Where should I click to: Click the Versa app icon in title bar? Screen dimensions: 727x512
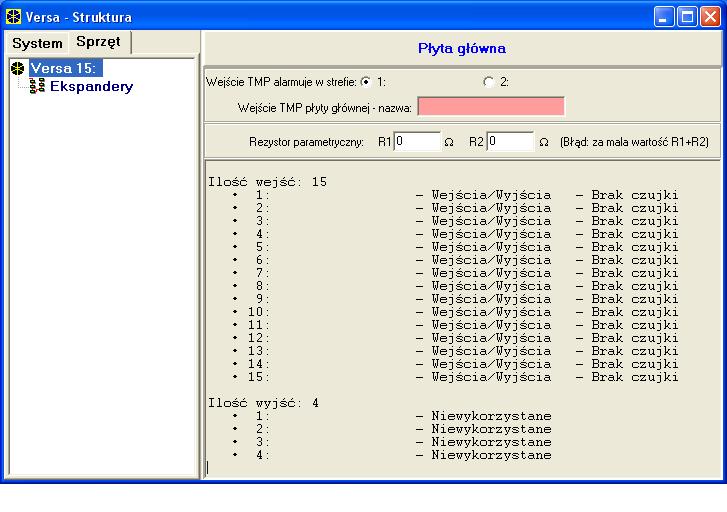coord(13,17)
